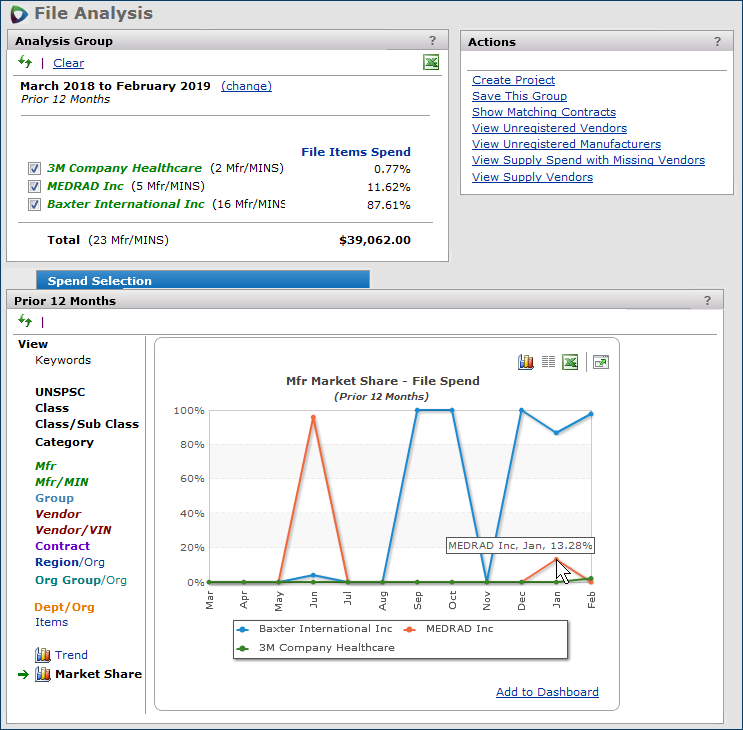The image size is (743, 730).
Task: Open help for Prior 12 Months panel
Action: point(707,300)
